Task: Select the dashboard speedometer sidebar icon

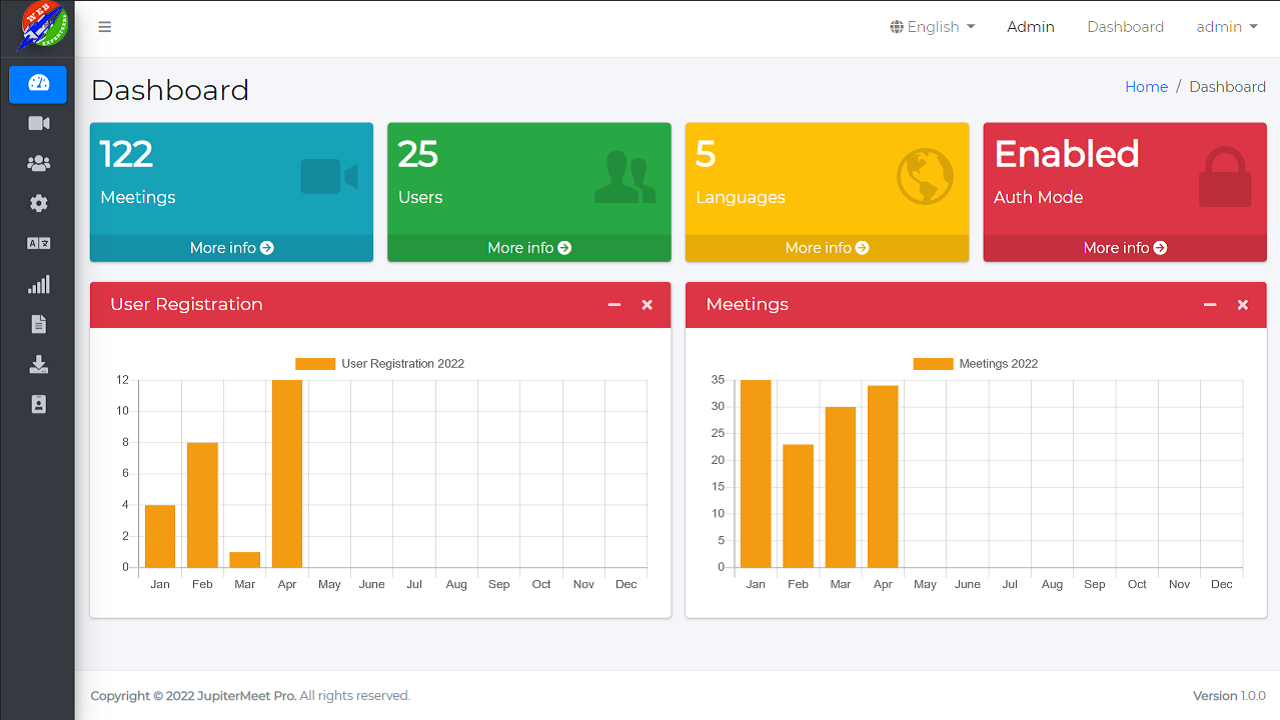Action: (x=38, y=84)
